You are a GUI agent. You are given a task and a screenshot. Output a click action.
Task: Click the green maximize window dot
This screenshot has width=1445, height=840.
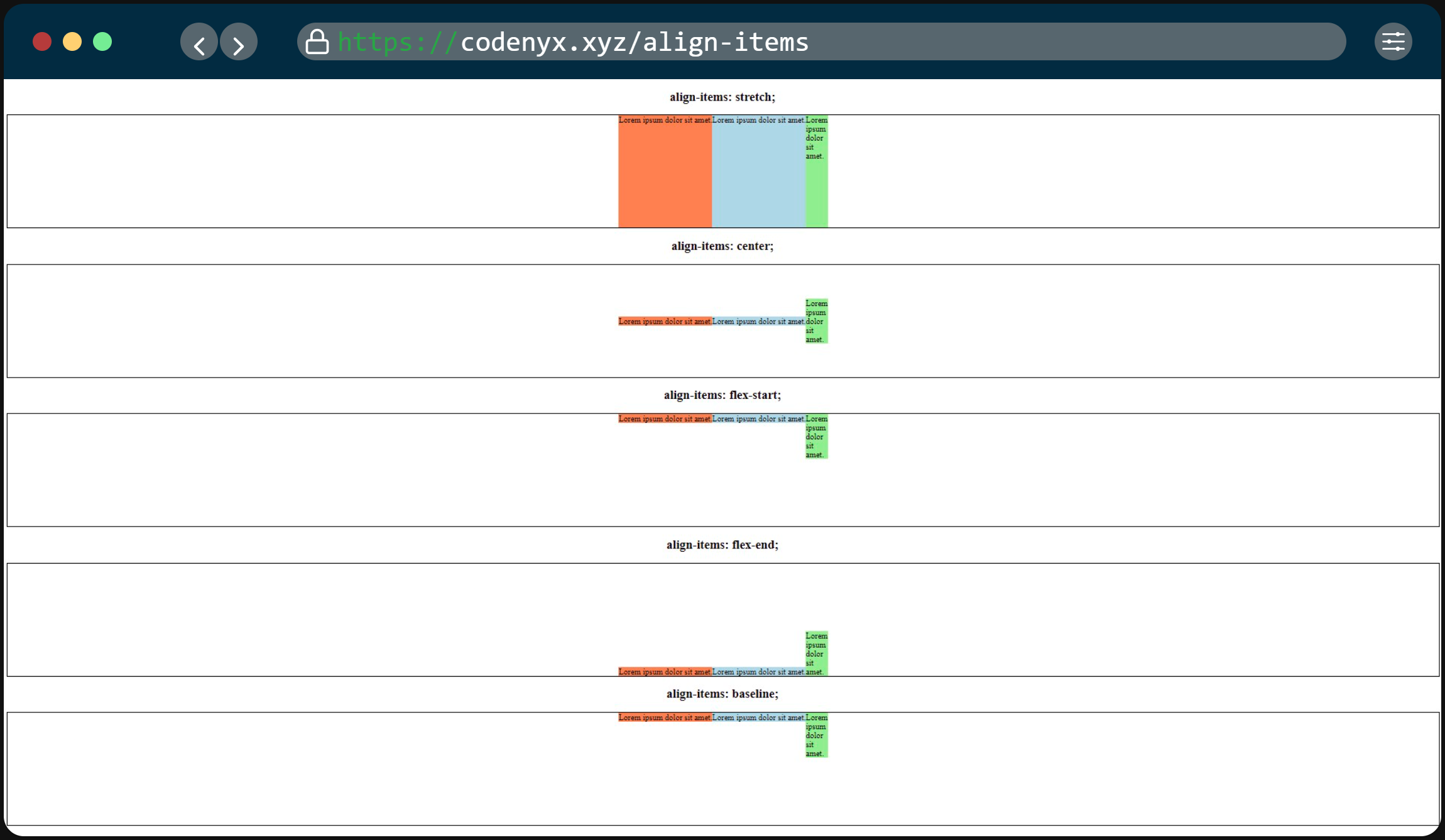(102, 42)
